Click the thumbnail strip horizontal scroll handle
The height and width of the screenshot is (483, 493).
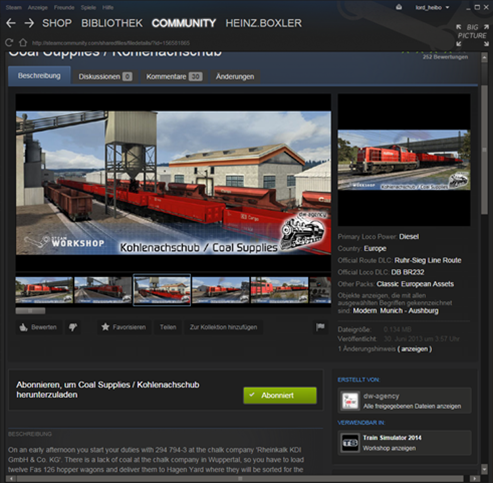(30, 311)
